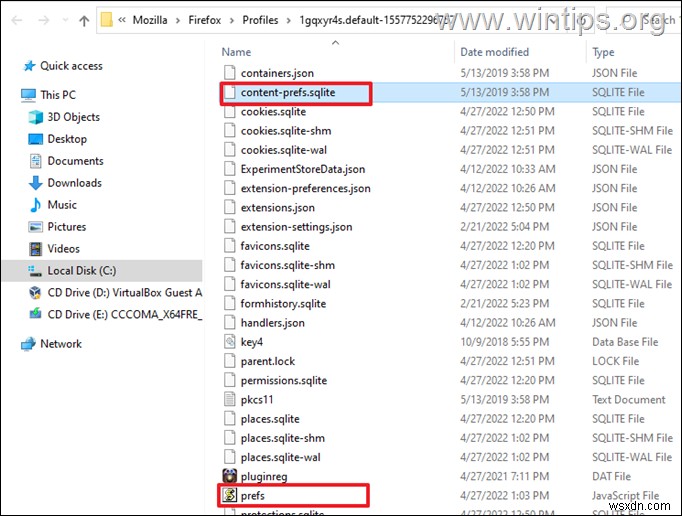This screenshot has width=682, height=516.
Task: Open Downloads in the sidebar
Action: pos(74,183)
